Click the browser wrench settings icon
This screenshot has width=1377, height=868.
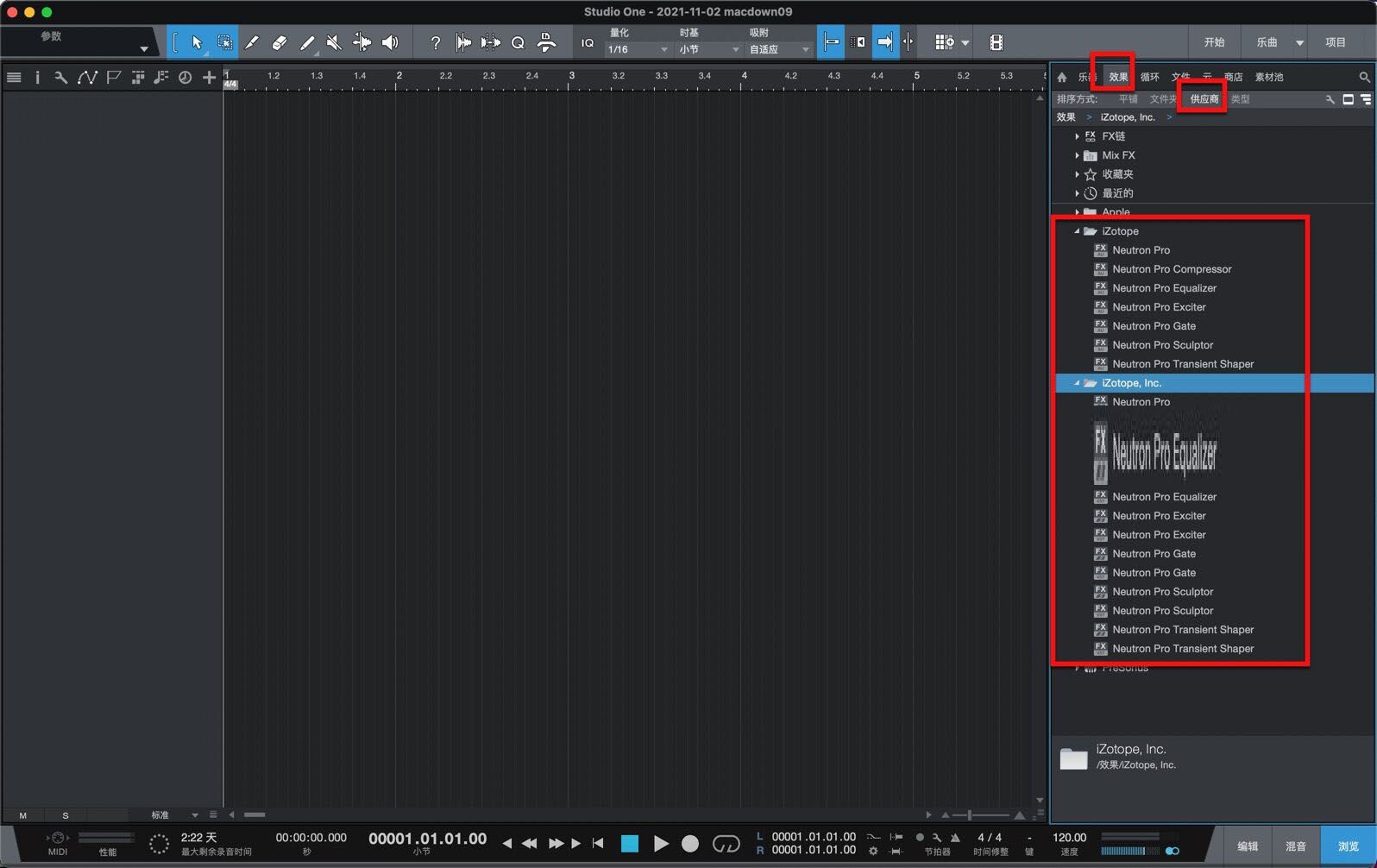coord(1330,99)
